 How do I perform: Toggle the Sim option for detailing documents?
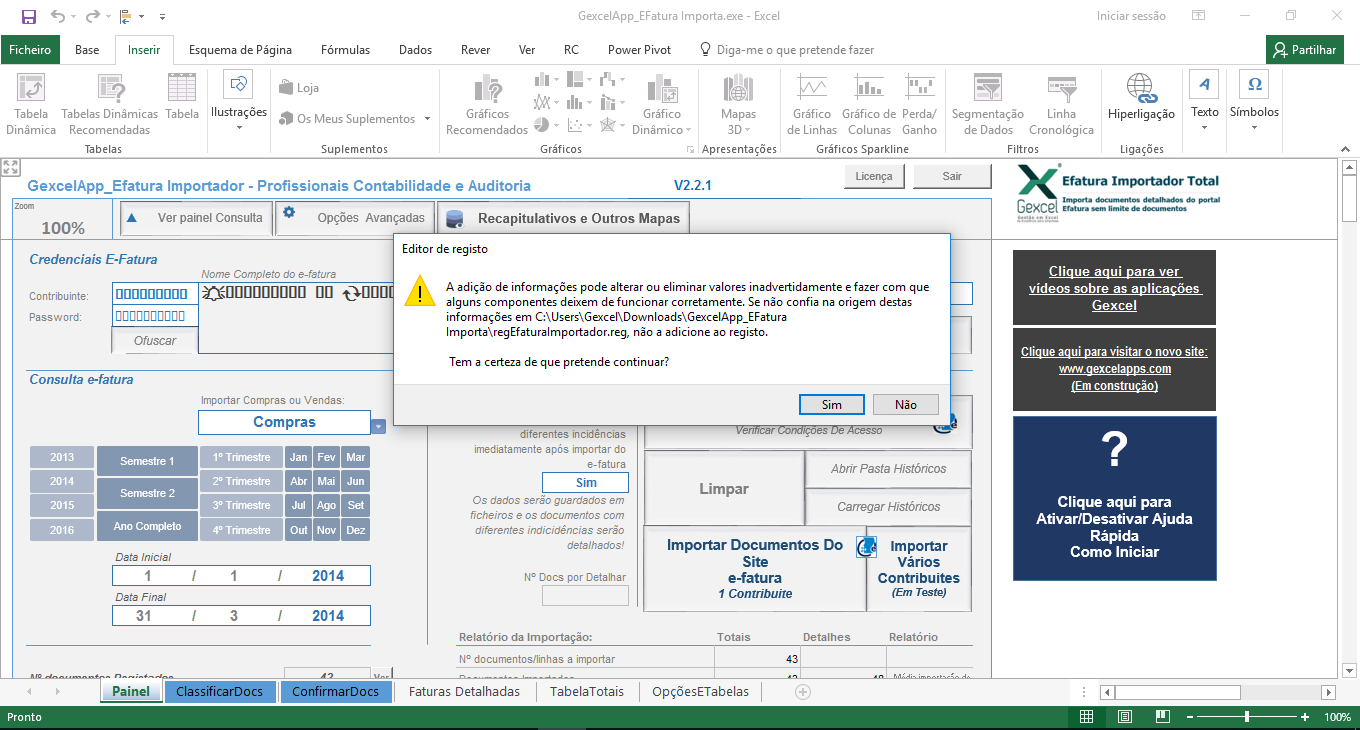pos(586,482)
